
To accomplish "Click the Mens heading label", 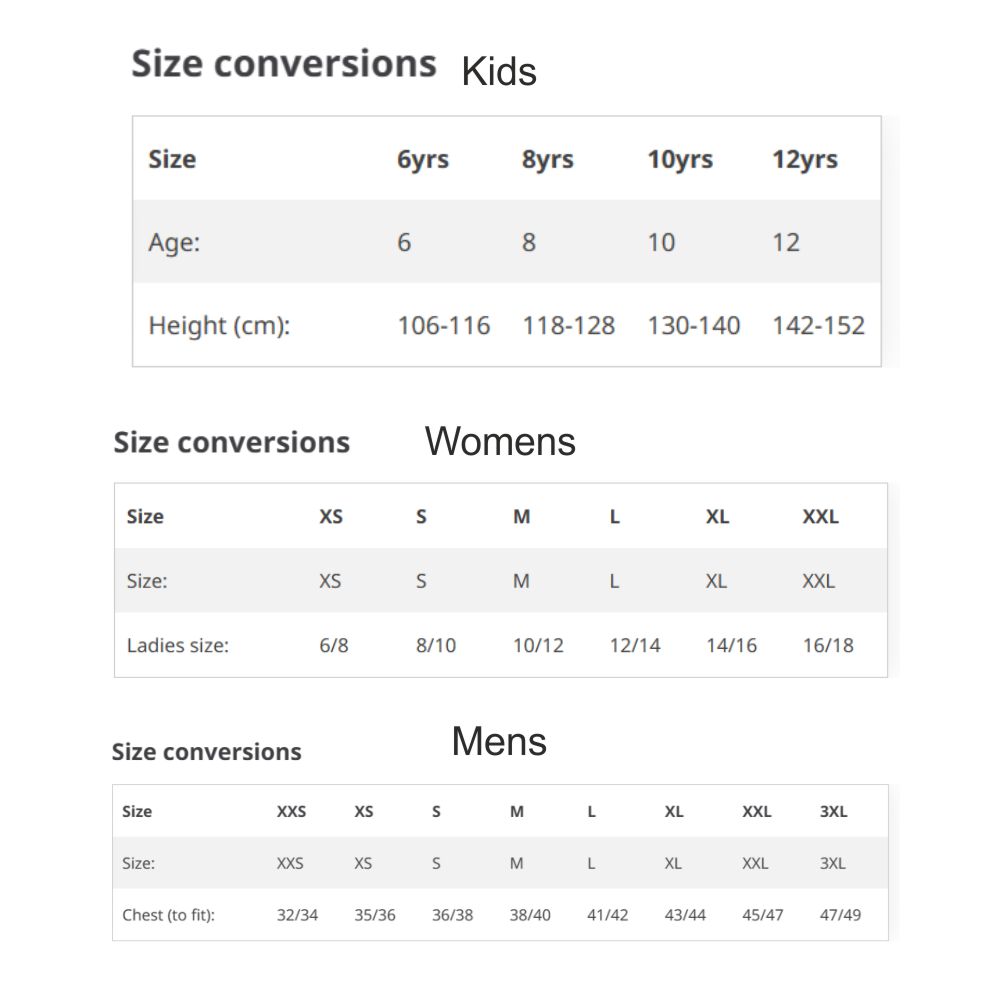I will tap(499, 742).
